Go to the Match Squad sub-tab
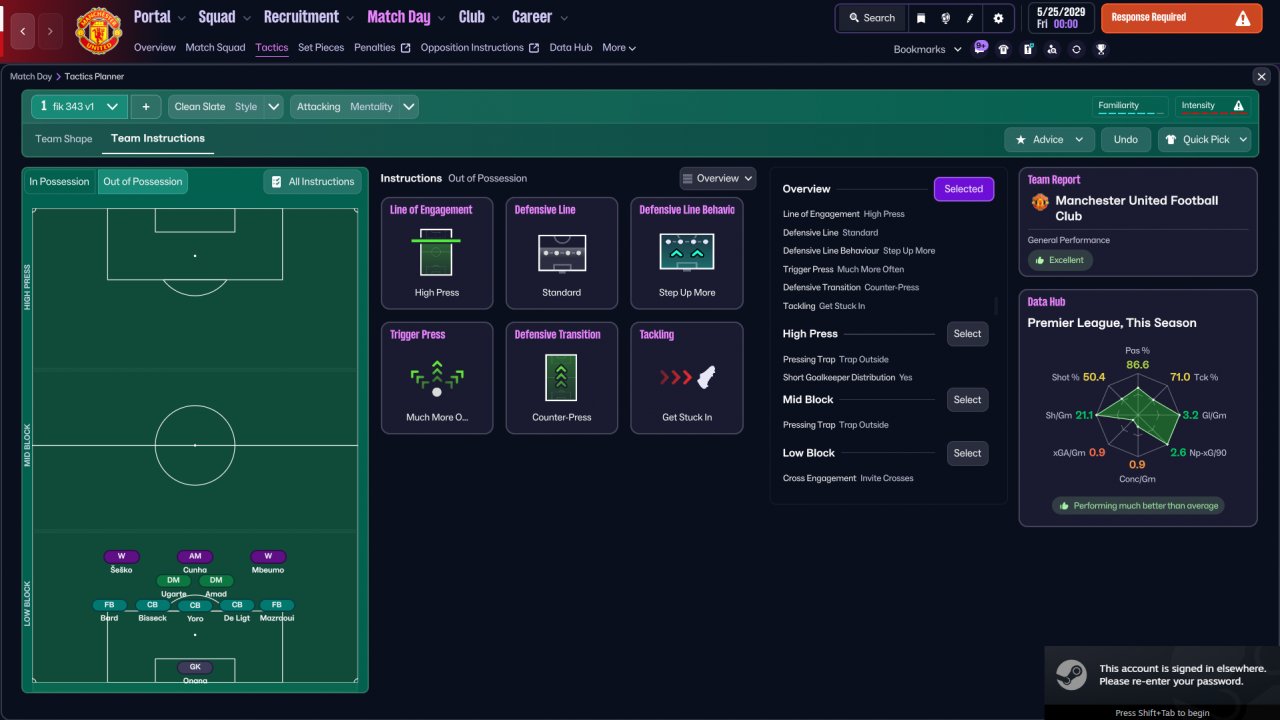The height and width of the screenshot is (720, 1280). (x=215, y=48)
